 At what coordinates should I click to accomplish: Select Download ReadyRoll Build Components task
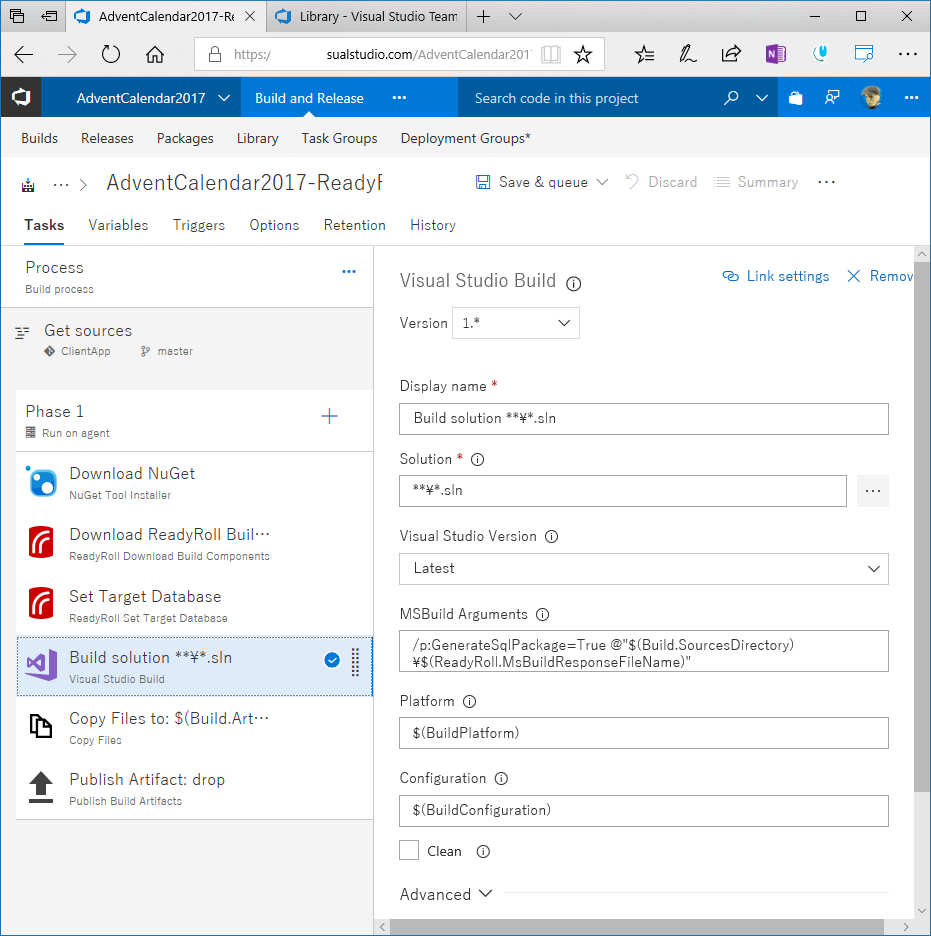(x=195, y=544)
